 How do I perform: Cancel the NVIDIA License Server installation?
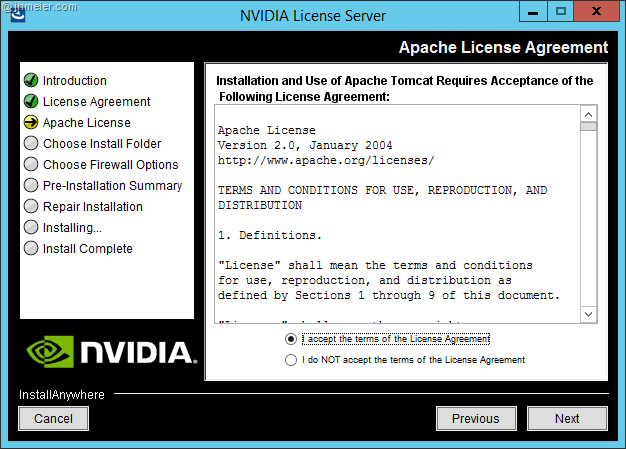[53, 419]
